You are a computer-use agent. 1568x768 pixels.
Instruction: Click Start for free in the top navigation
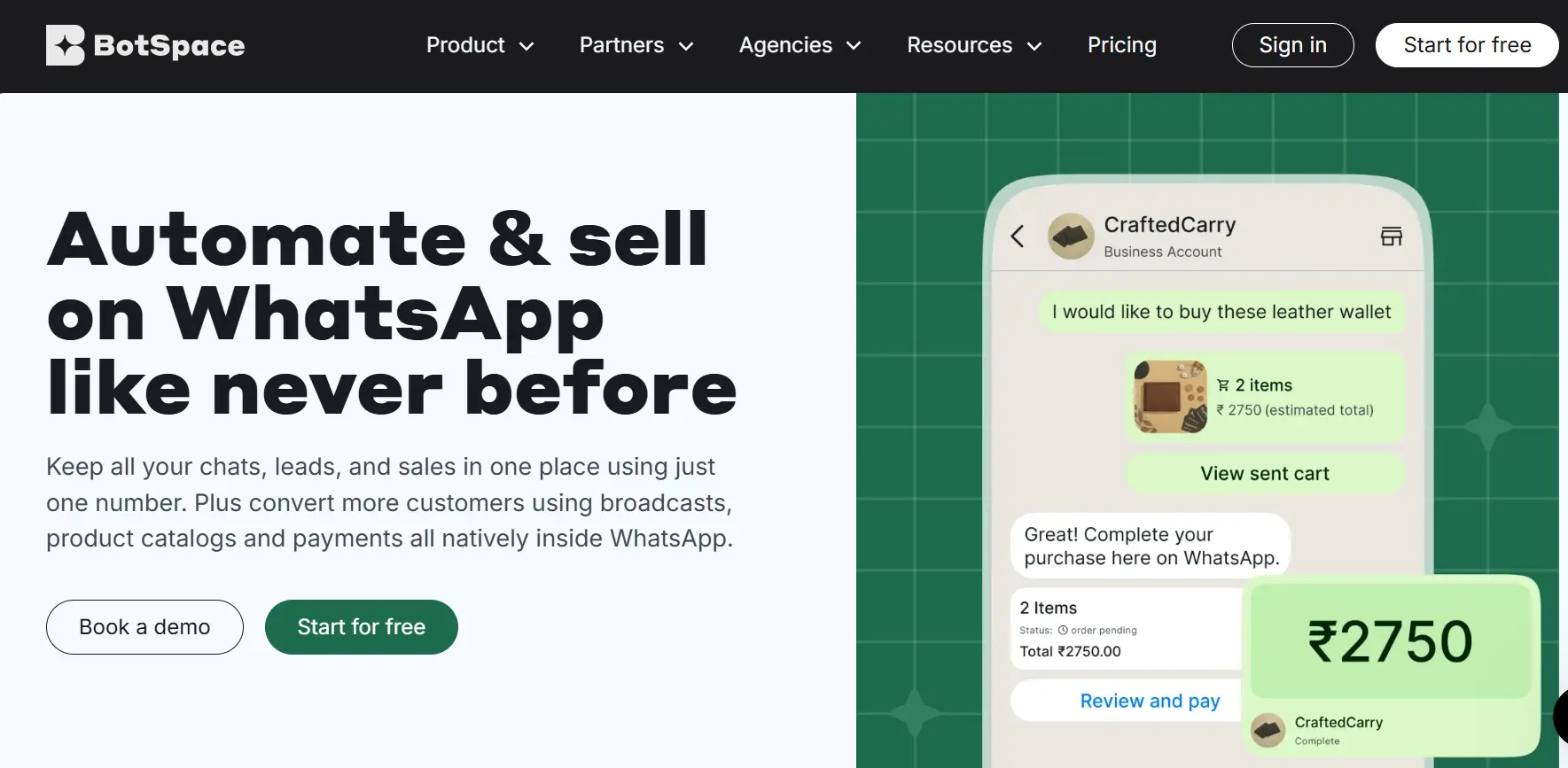click(1466, 45)
